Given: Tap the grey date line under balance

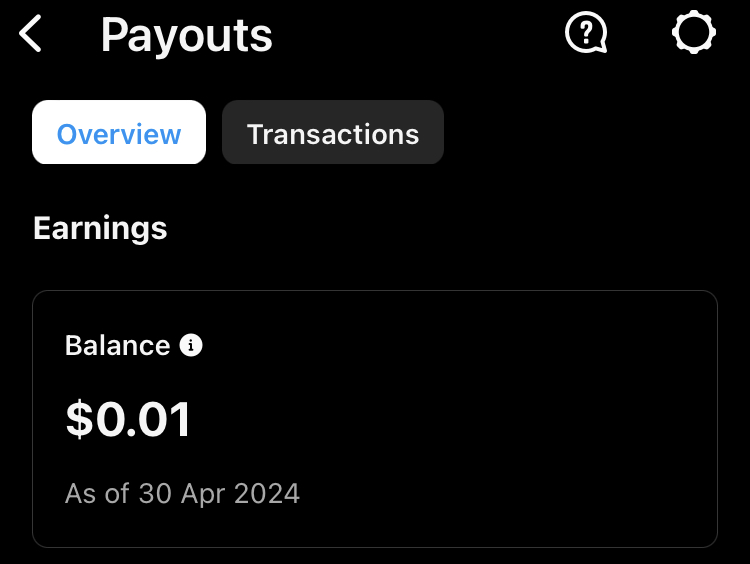Looking at the screenshot, I should pos(182,493).
